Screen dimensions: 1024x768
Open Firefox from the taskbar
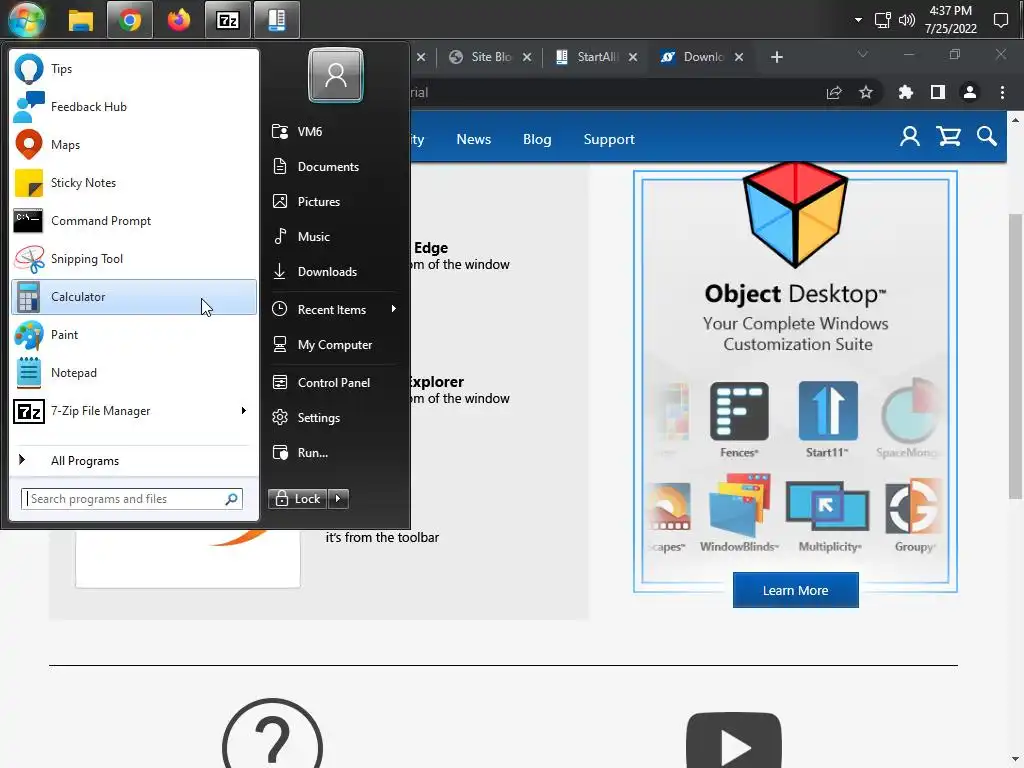178,20
